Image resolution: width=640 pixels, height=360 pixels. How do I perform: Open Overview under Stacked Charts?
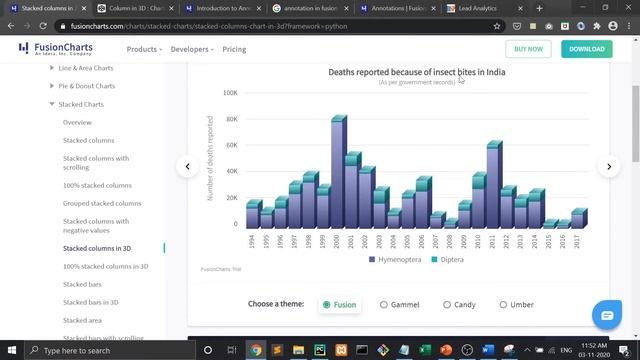77,122
